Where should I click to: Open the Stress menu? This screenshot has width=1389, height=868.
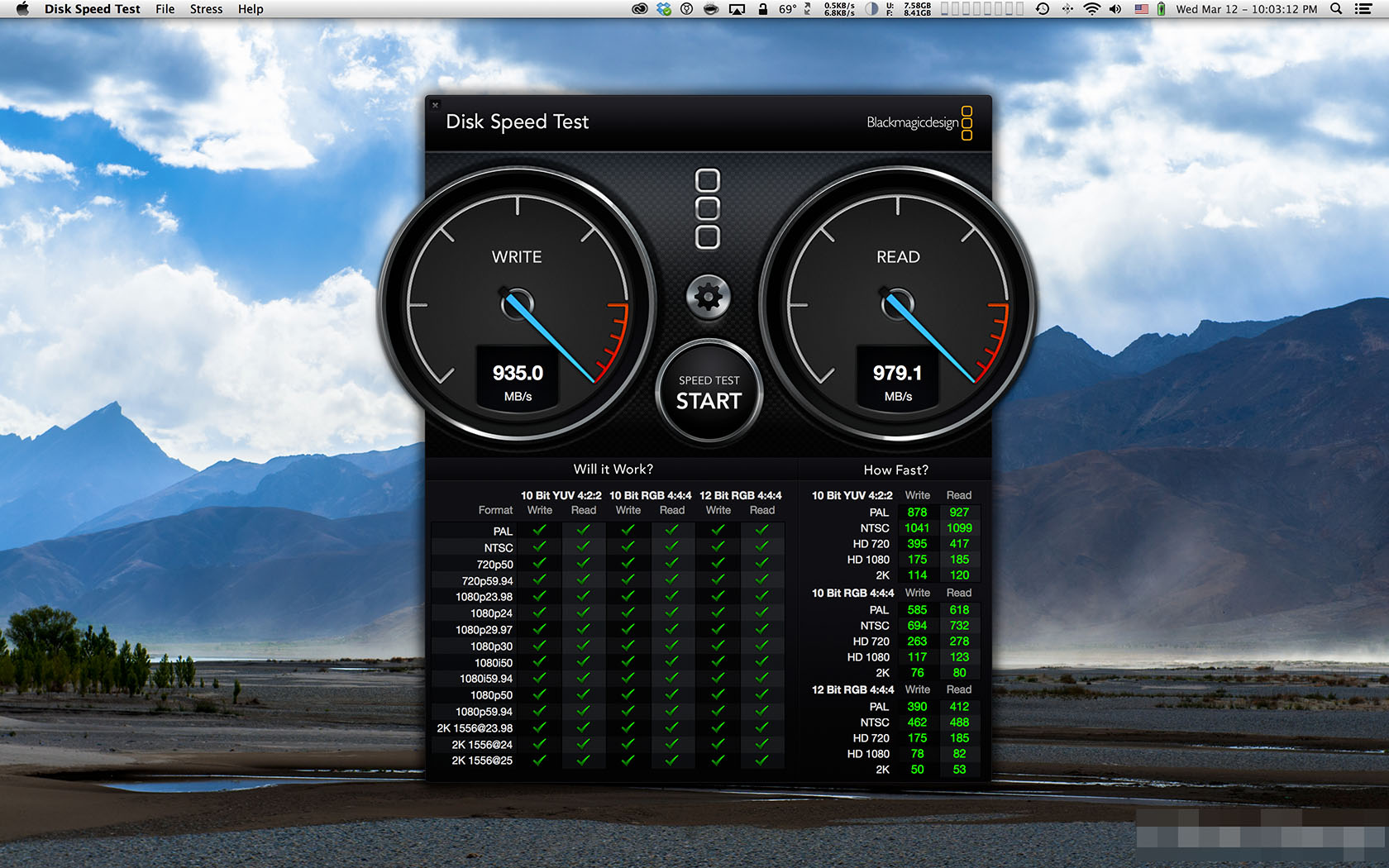click(x=206, y=9)
